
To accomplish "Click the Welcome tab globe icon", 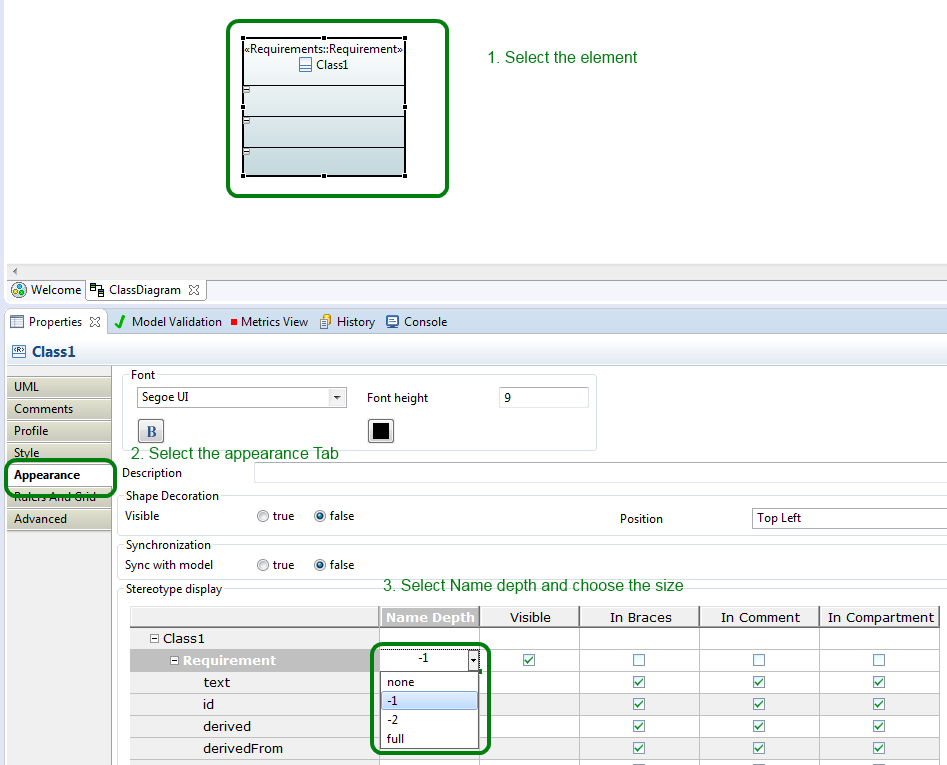I will 19,290.
